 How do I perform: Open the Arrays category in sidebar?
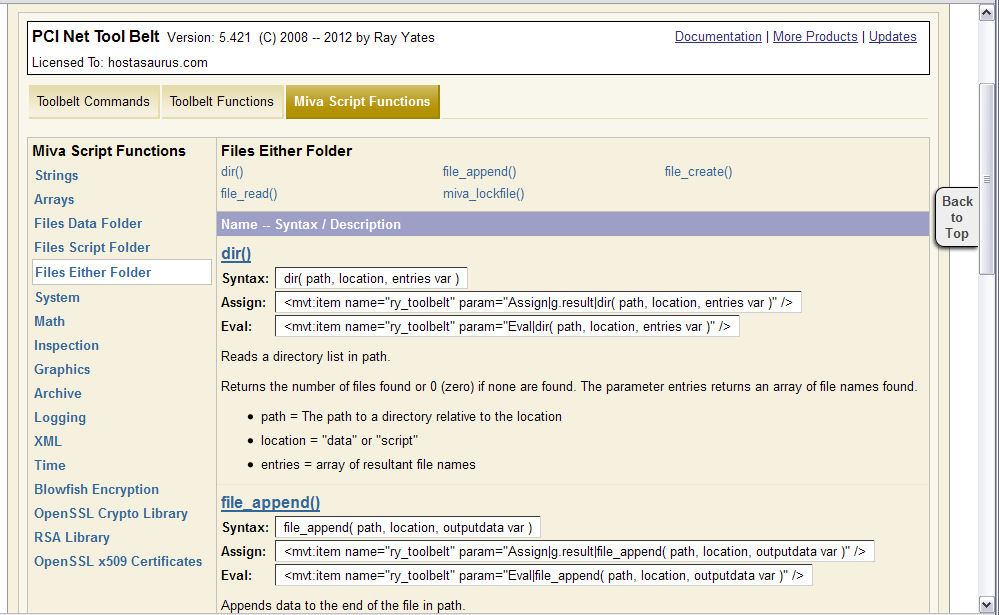(x=54, y=199)
